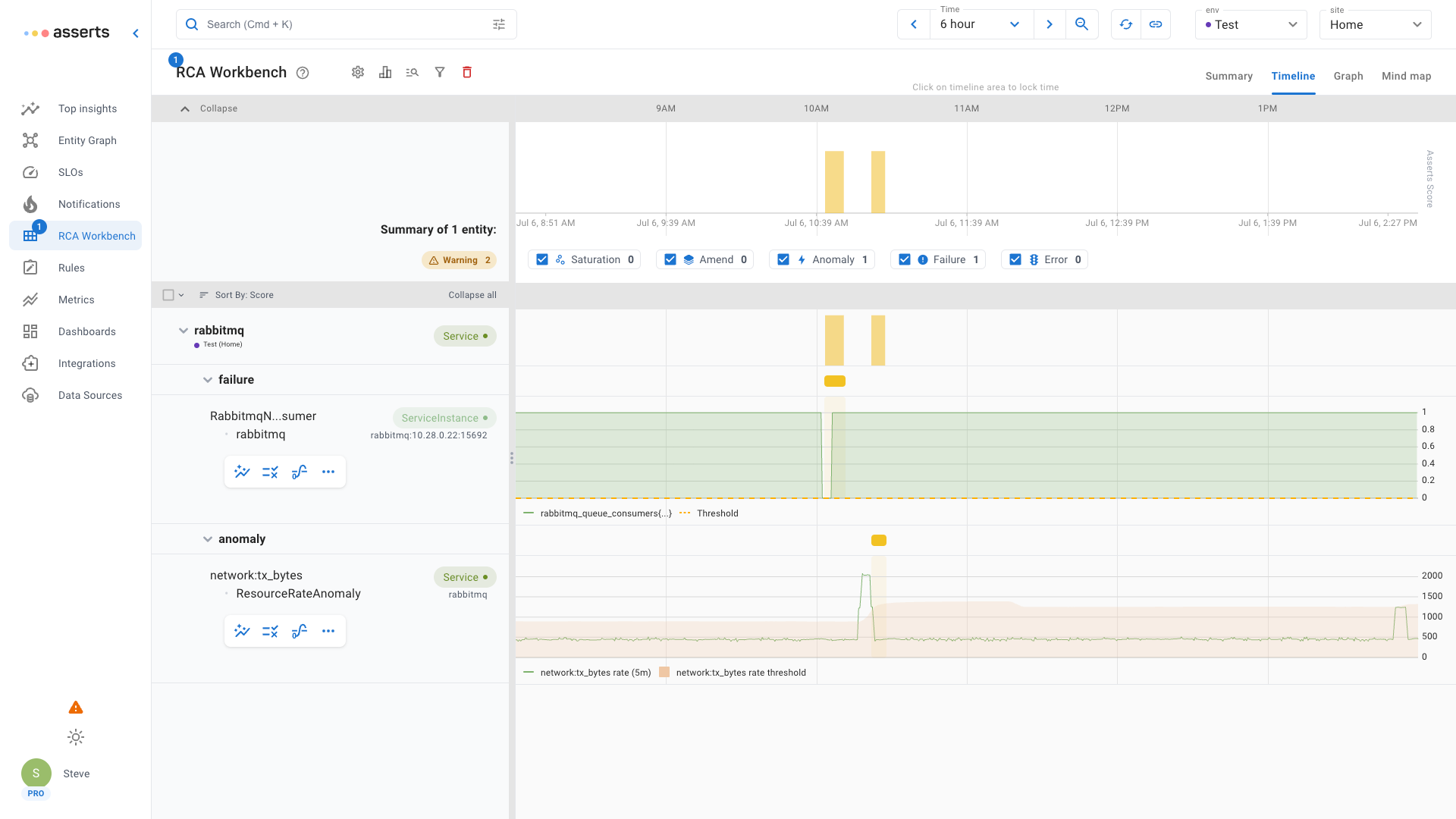Disable the Failure filter checkbox
1456x819 pixels.
click(x=905, y=259)
